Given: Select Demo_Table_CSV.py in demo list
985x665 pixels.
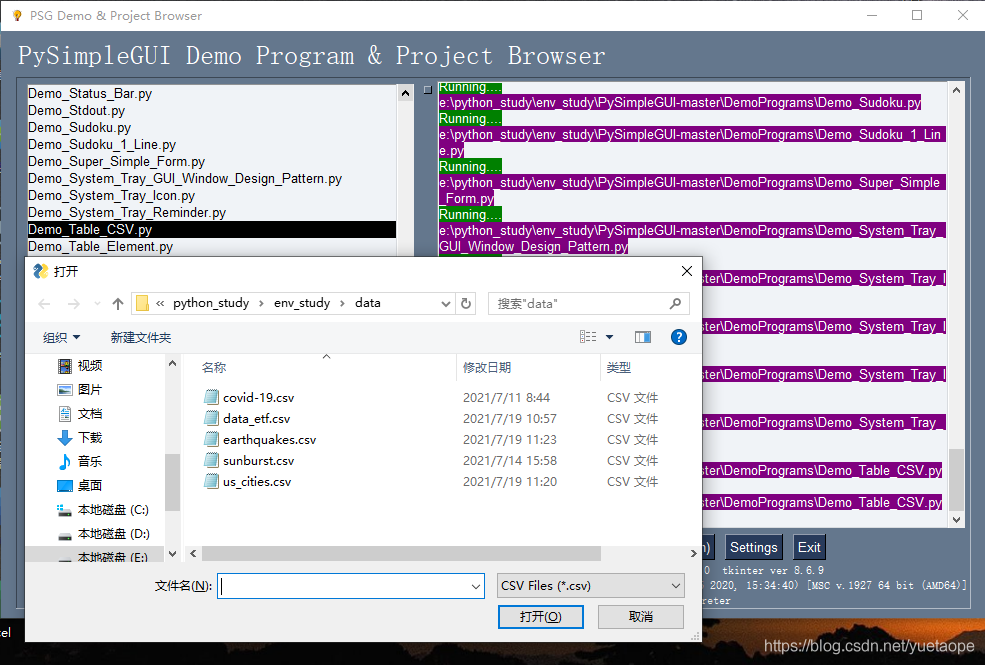Looking at the screenshot, I should (x=212, y=230).
